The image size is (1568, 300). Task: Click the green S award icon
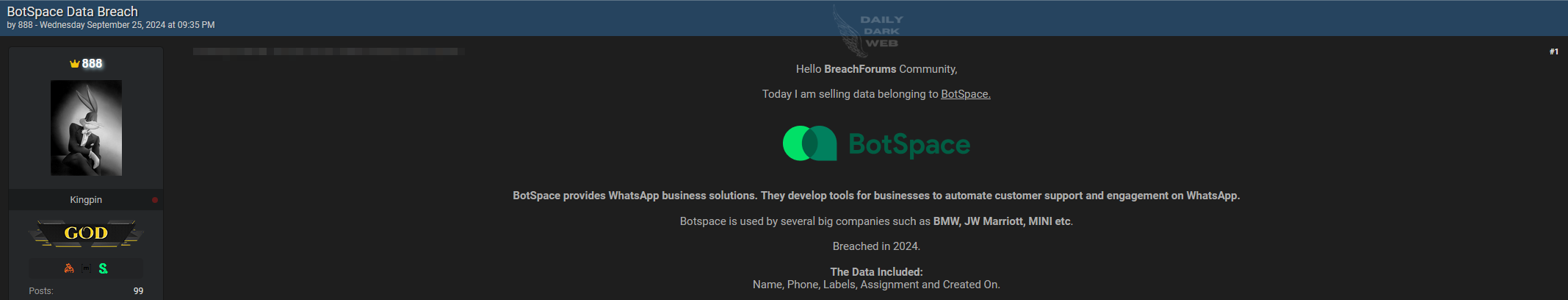pyautogui.click(x=104, y=268)
